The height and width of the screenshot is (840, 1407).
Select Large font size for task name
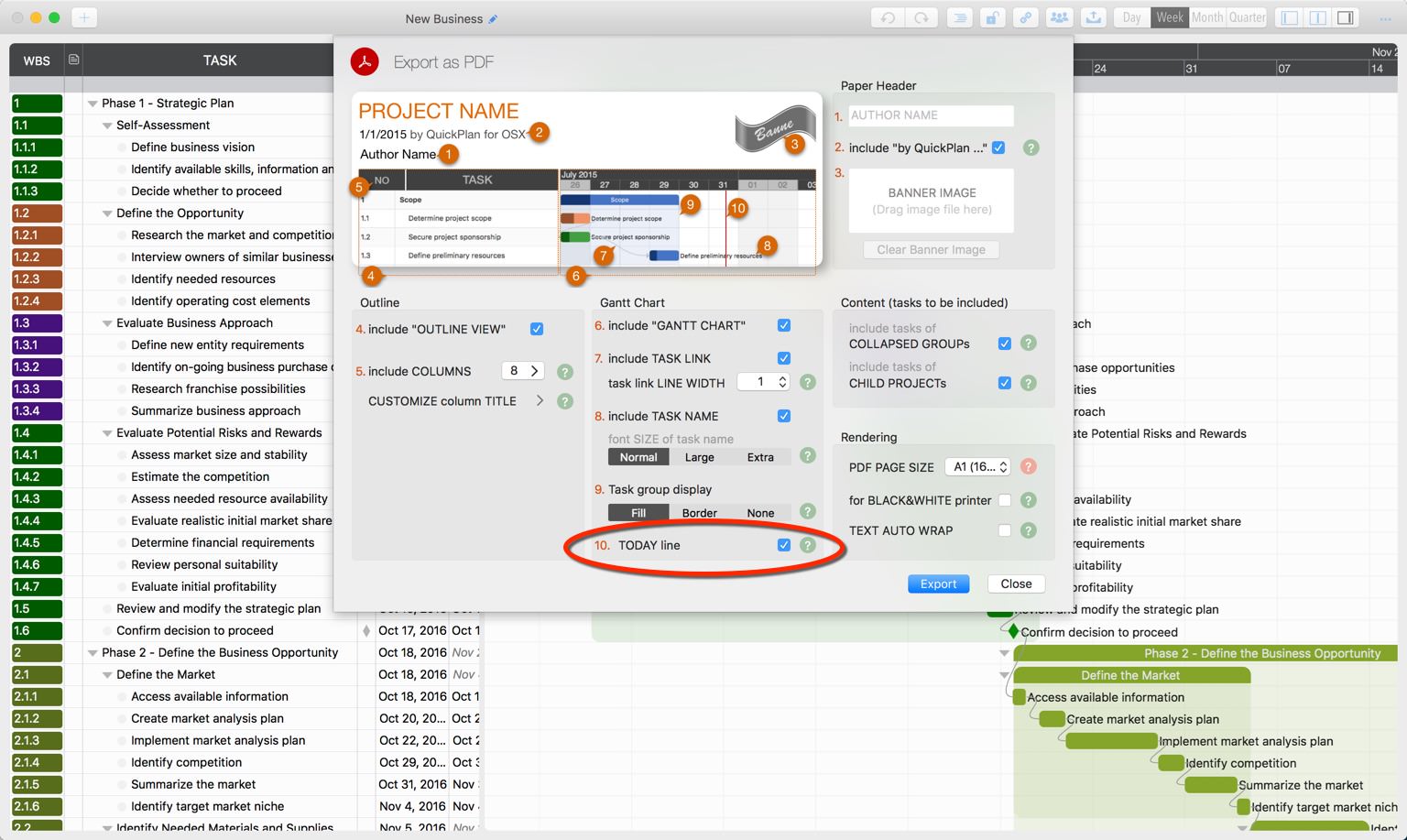[699, 457]
